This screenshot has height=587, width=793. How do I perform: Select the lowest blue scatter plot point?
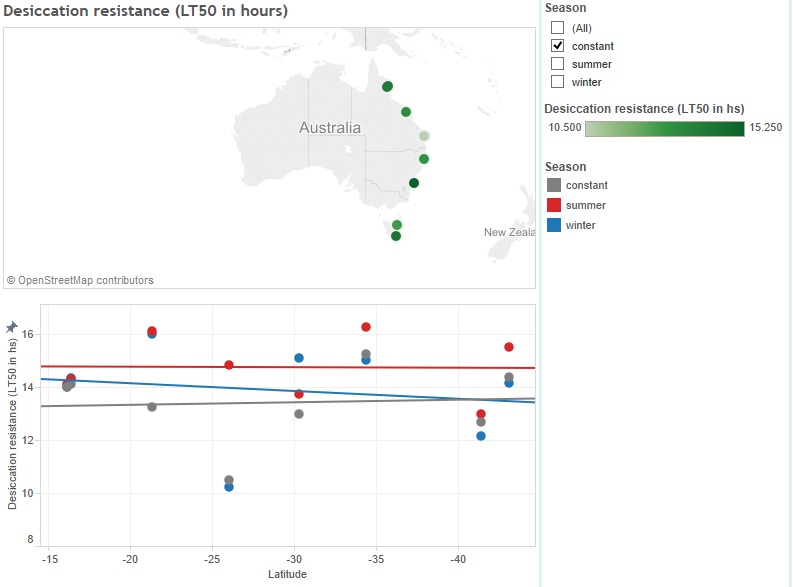[229, 487]
